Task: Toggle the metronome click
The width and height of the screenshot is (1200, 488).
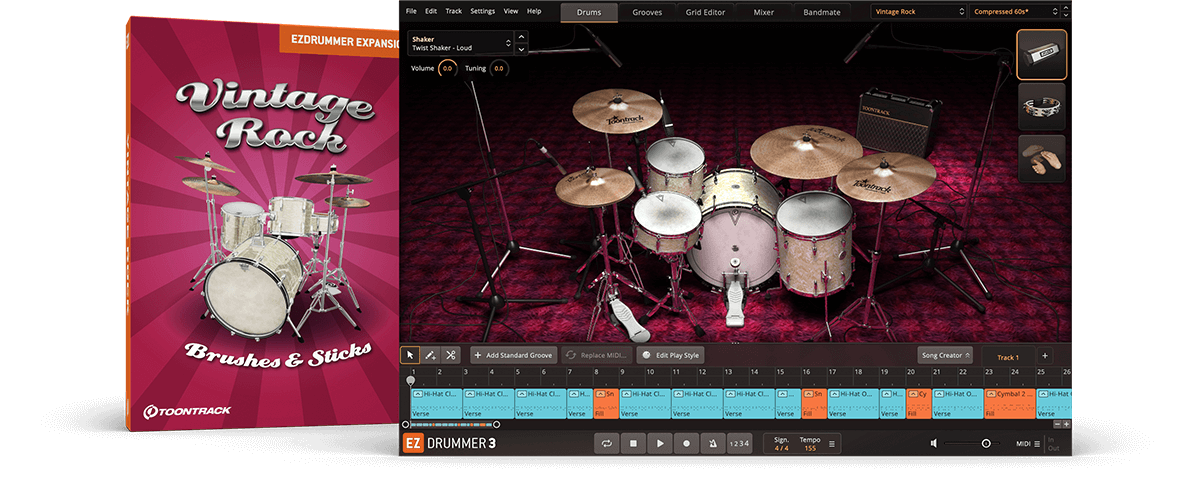Action: pos(712,443)
